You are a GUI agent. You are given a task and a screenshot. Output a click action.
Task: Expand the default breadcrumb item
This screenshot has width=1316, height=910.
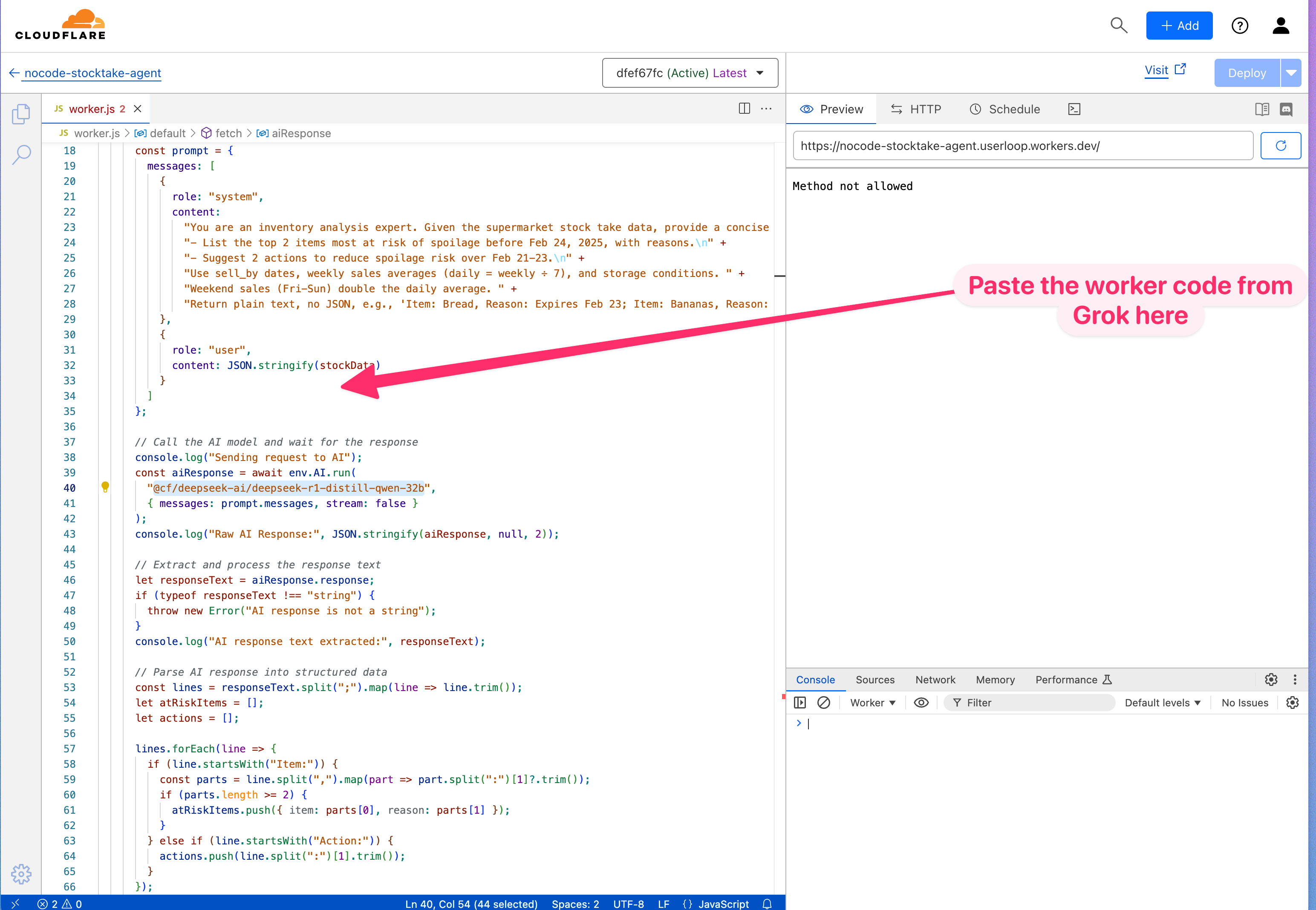[160, 133]
